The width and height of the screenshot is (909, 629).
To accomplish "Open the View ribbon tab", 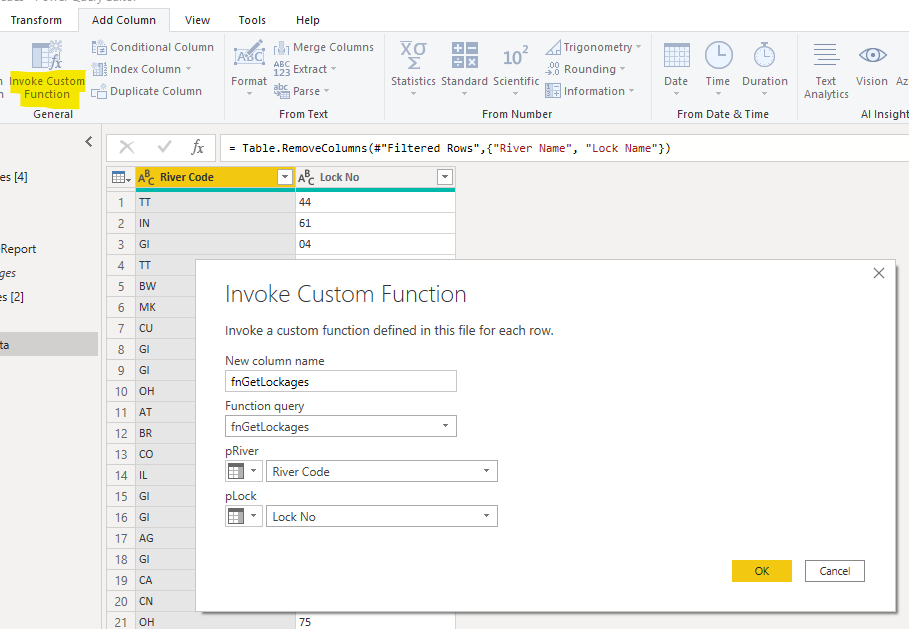I will pyautogui.click(x=198, y=20).
